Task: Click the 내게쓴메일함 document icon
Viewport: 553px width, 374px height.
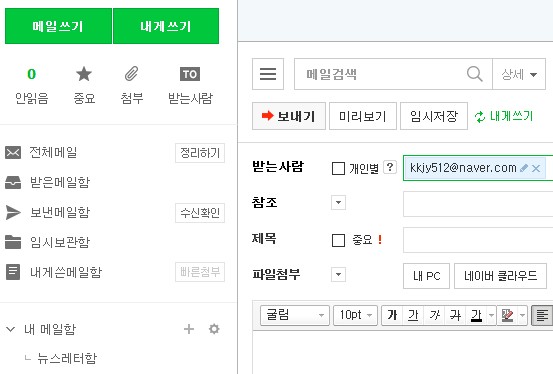Action: coord(13,272)
